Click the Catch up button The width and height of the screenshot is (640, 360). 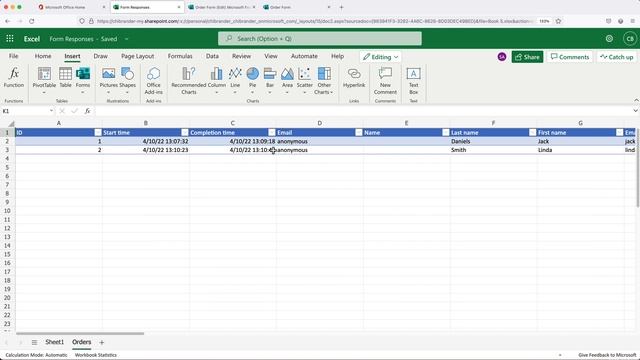coord(616,57)
